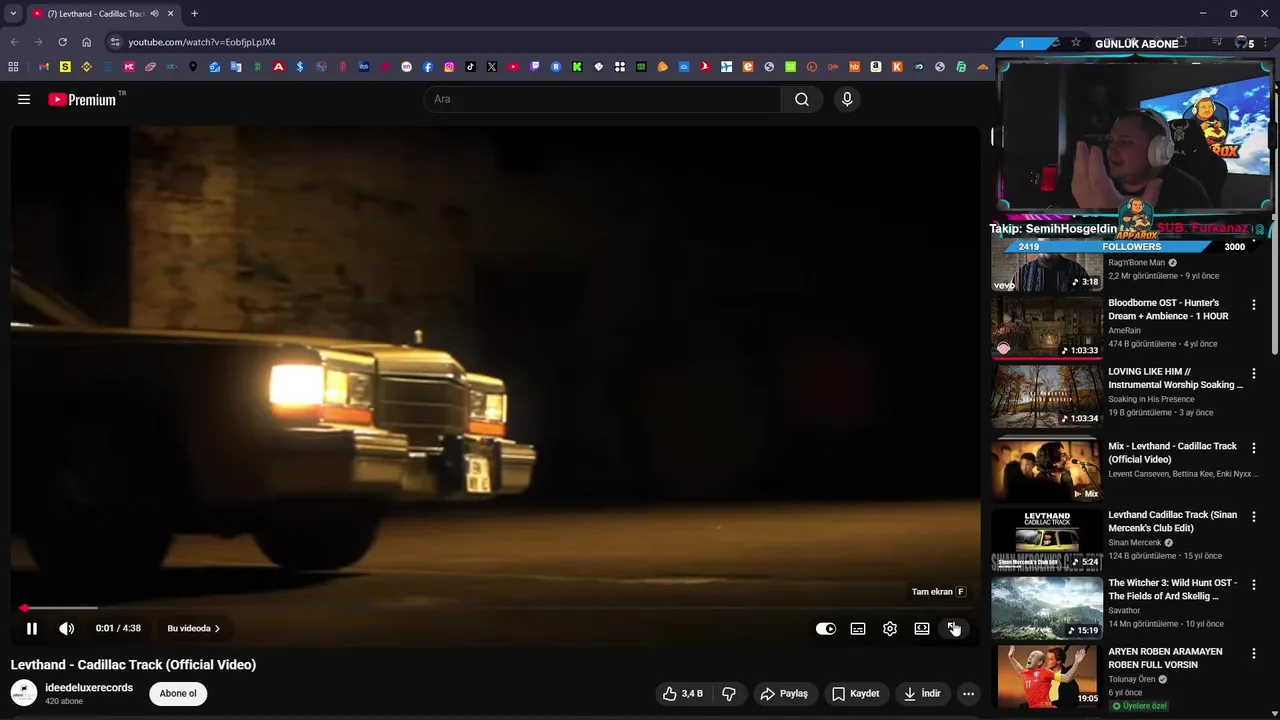Open the SoundCloud bookmark

[983, 67]
